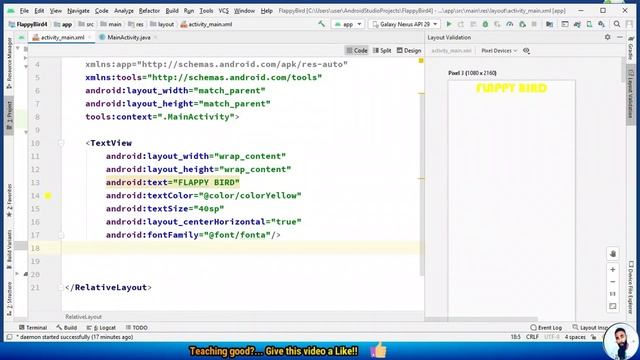Image resolution: width=640 pixels, height=360 pixels.
Task: Open the AVD Manager phone icon
Action: tap(589, 24)
